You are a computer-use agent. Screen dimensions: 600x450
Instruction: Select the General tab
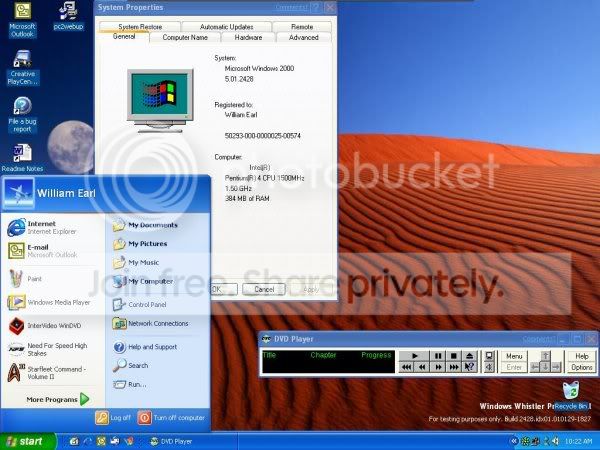(x=124, y=36)
